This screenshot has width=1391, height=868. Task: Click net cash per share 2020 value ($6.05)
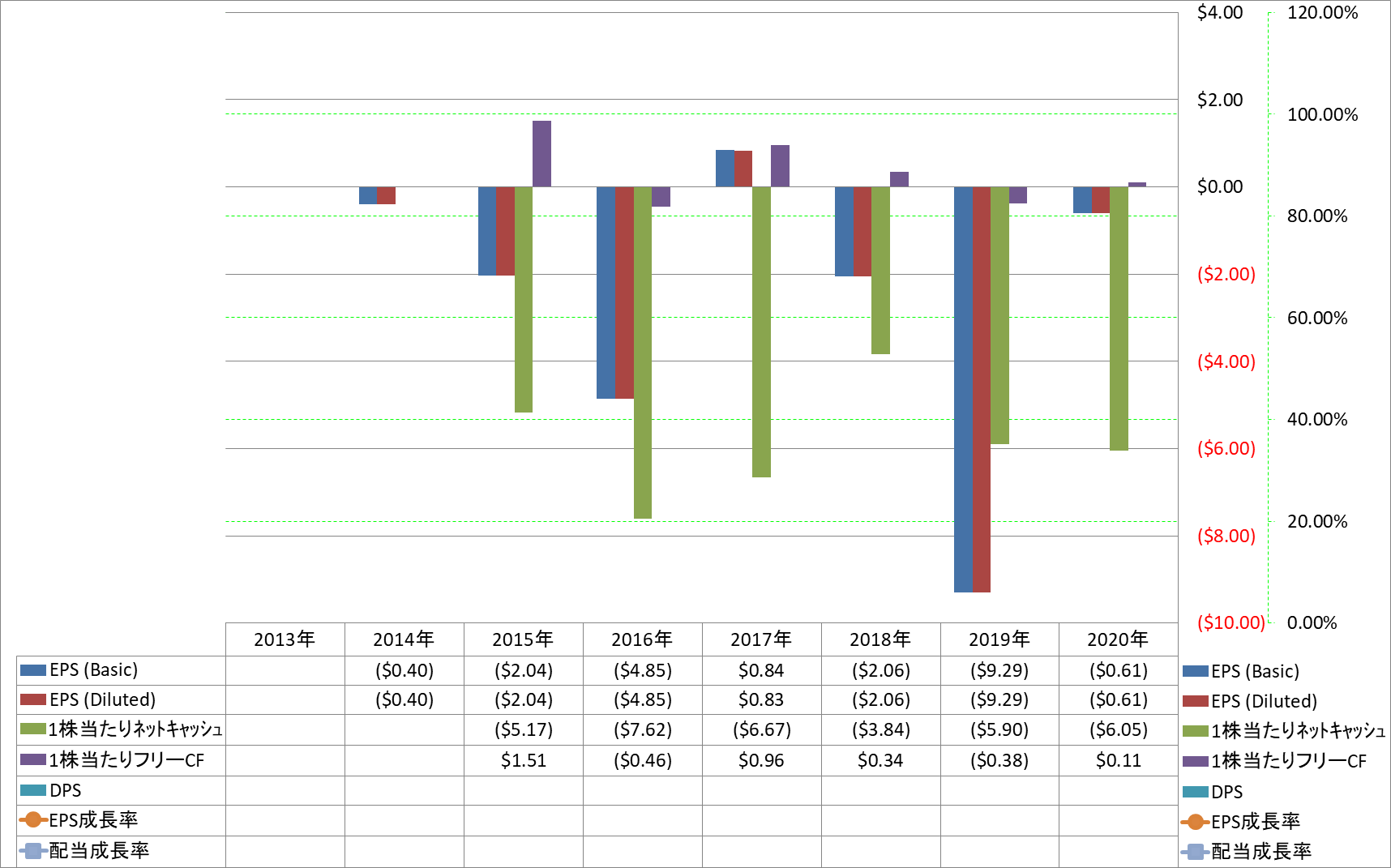pos(1119,730)
